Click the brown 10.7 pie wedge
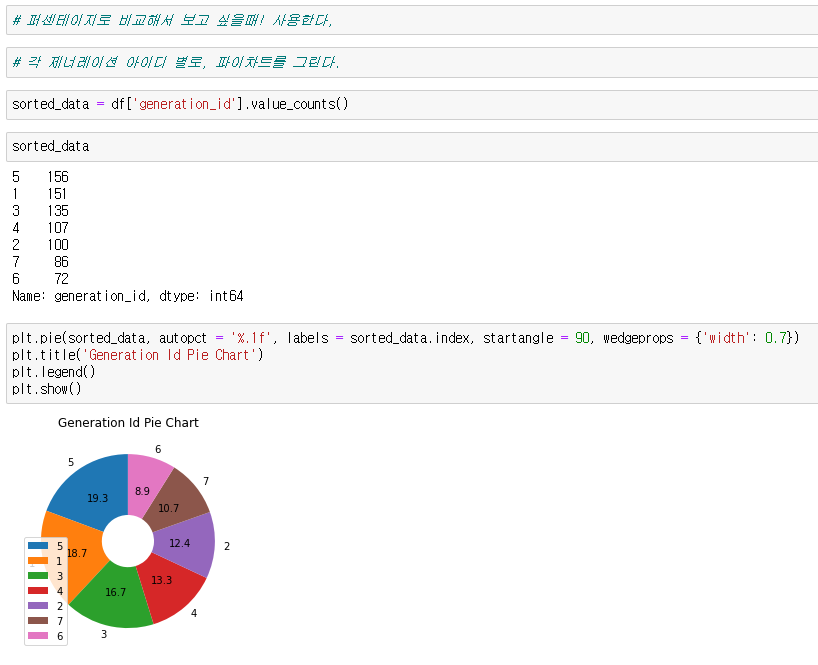Screen dimensions: 818x665 pyautogui.click(x=177, y=501)
